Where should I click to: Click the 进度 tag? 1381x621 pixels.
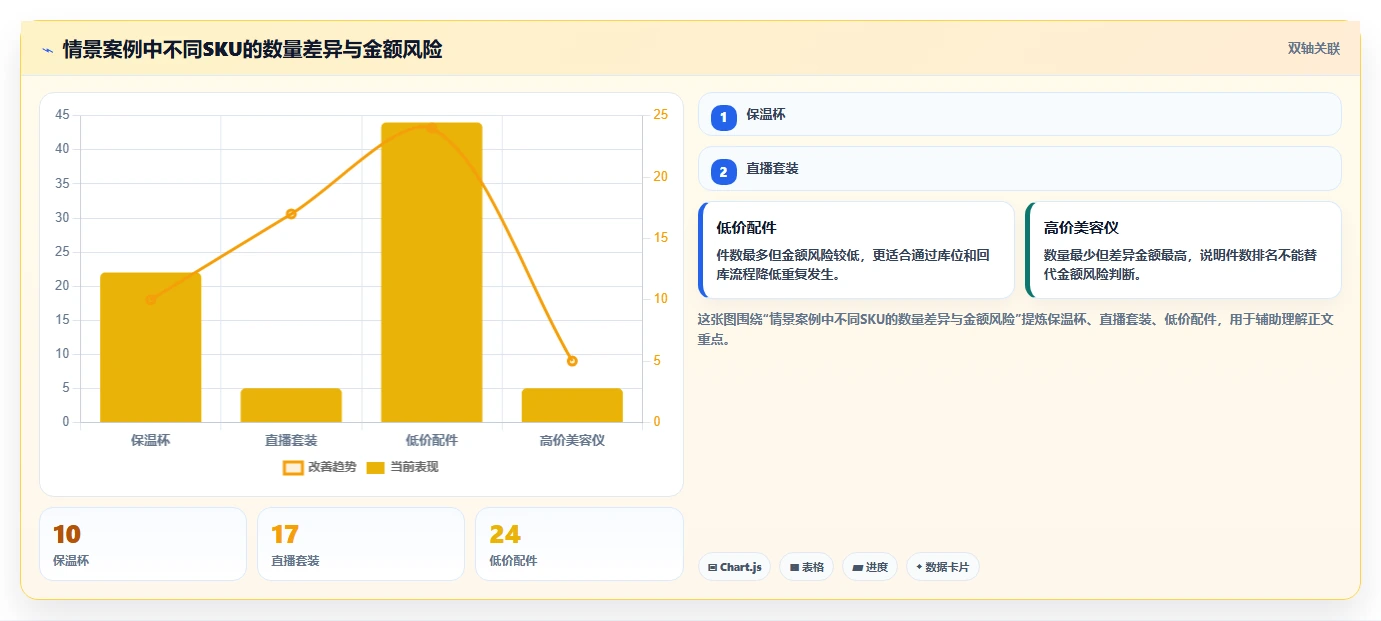coord(870,567)
